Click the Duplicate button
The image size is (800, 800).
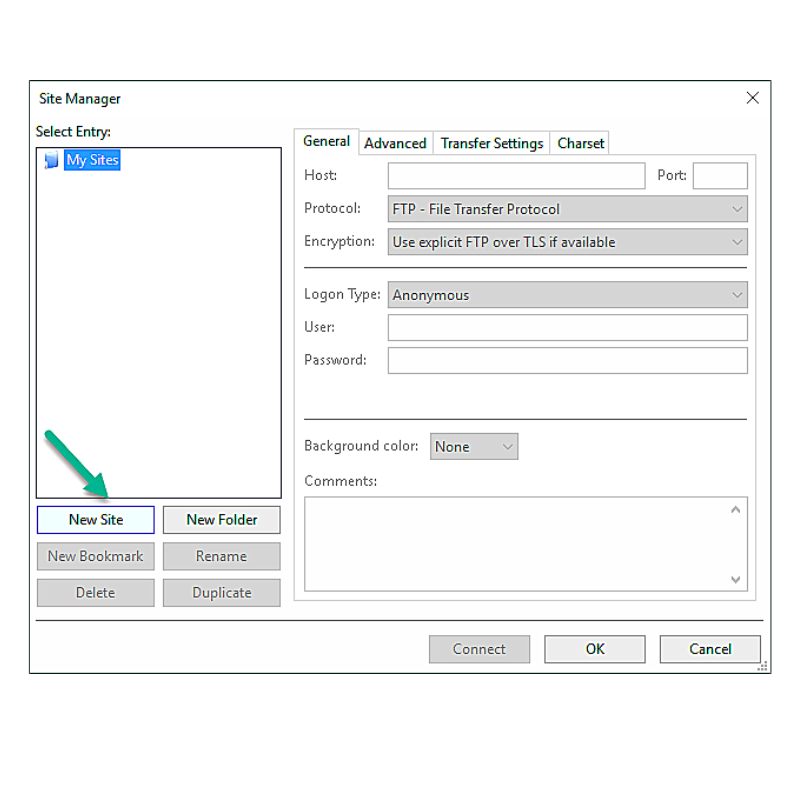click(x=221, y=592)
